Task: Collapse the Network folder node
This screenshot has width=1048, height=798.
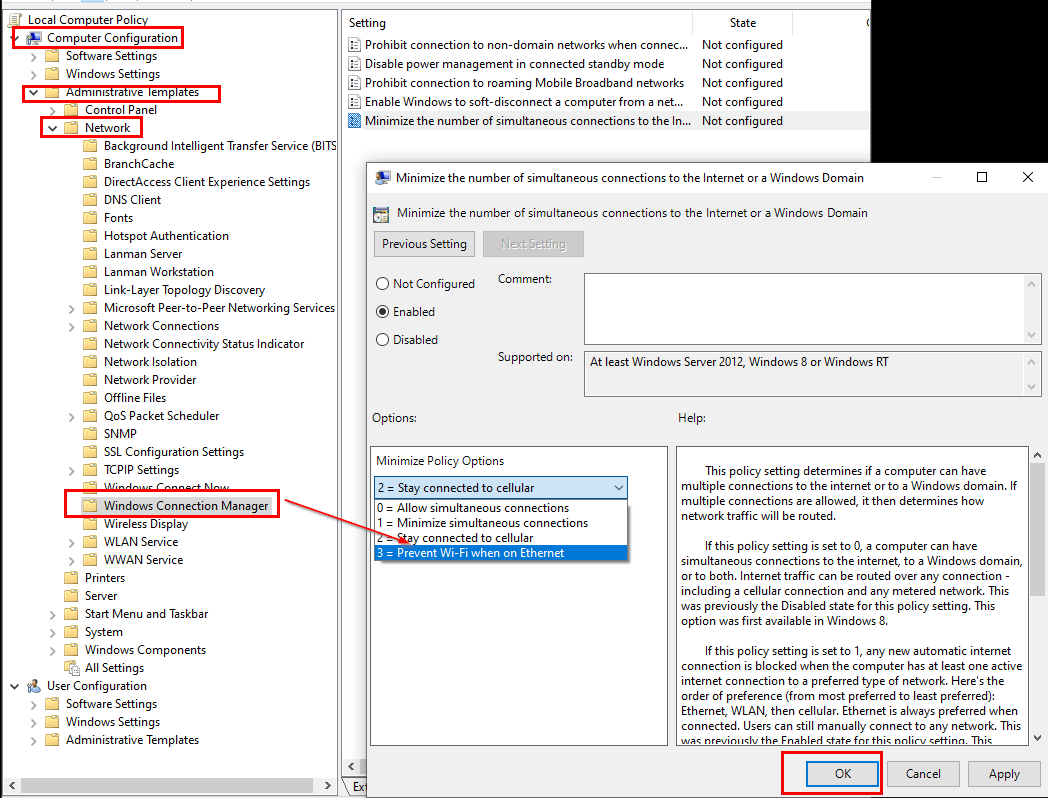Action: [x=52, y=128]
